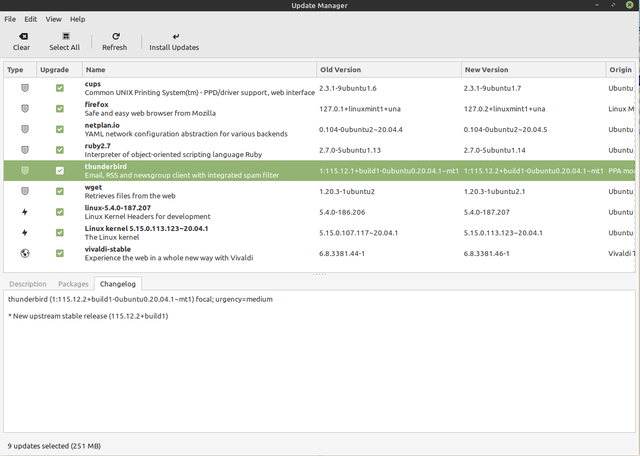This screenshot has height=456, width=640.
Task: Select the cups package name
Action: (93, 84)
